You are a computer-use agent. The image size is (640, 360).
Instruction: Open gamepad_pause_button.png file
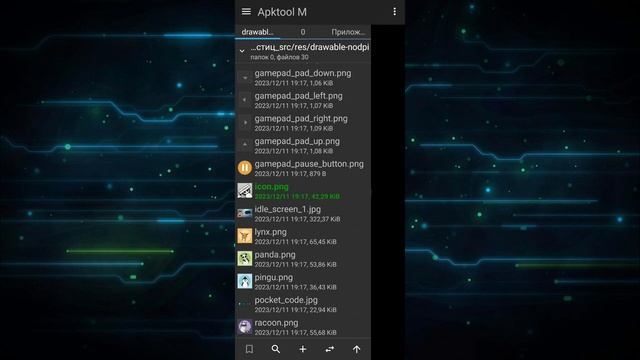tap(303, 168)
